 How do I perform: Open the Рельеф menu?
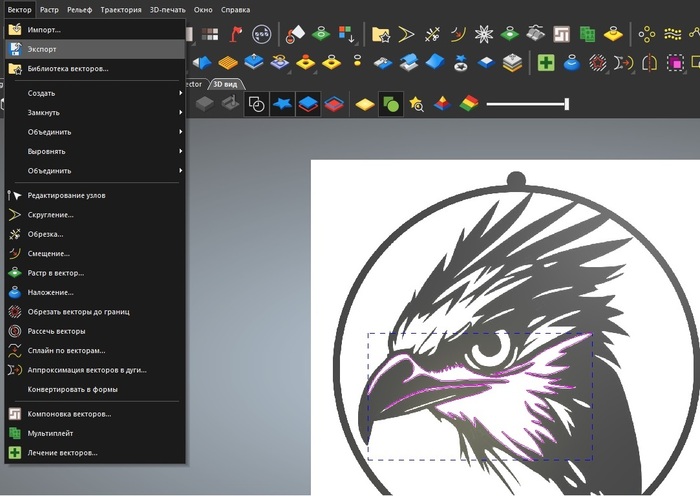tap(79, 9)
